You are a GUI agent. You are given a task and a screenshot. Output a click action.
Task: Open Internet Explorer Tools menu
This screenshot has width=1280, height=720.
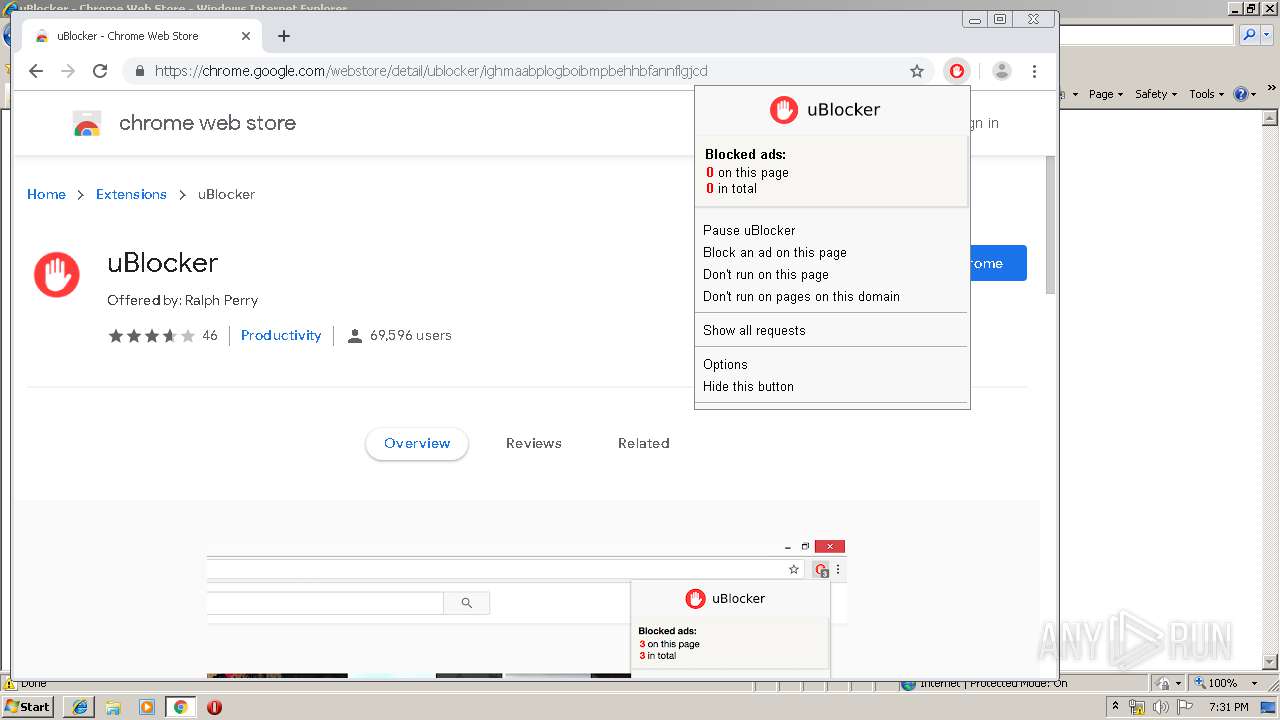pyautogui.click(x=1207, y=94)
